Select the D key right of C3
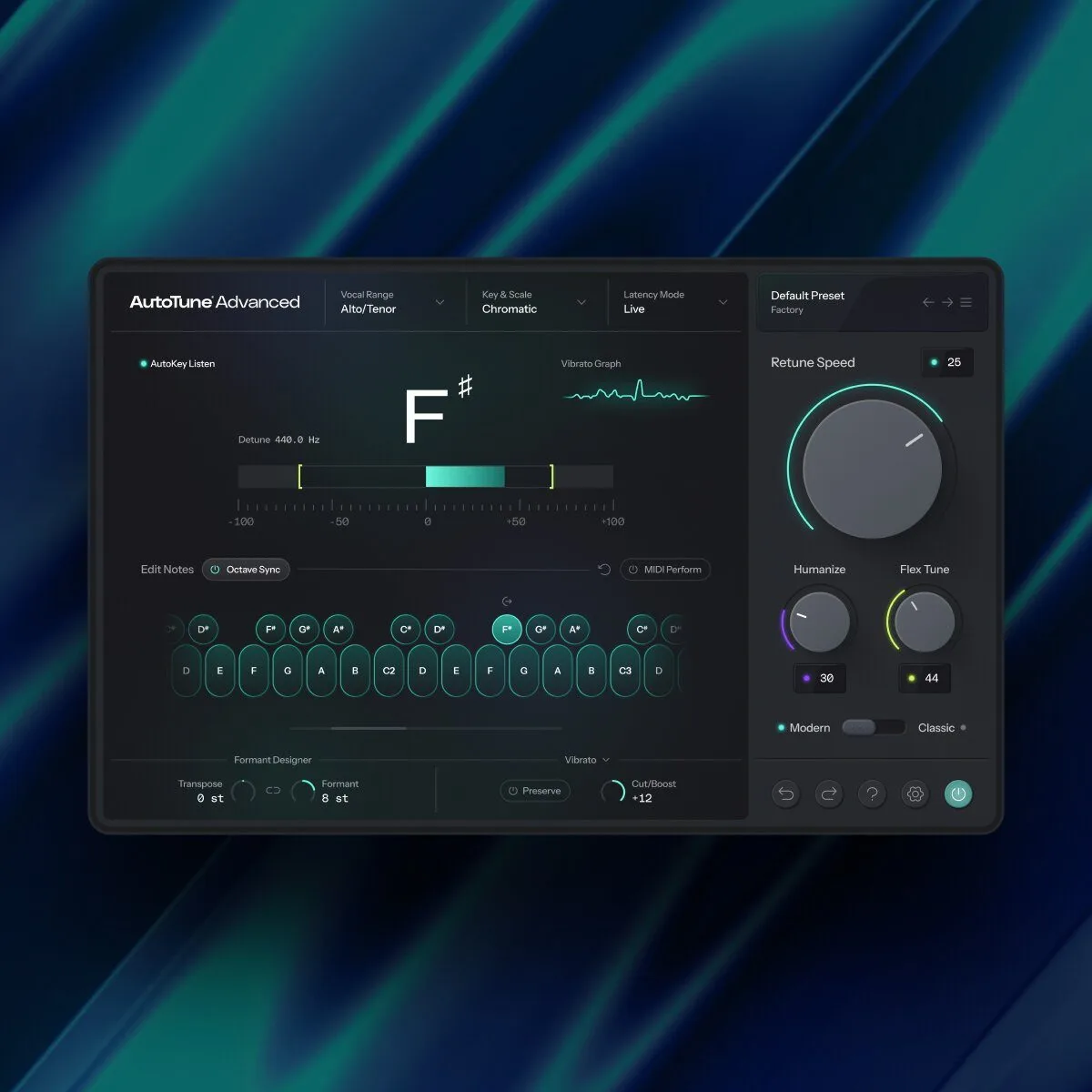Screen dimensions: 1092x1092 click(659, 671)
